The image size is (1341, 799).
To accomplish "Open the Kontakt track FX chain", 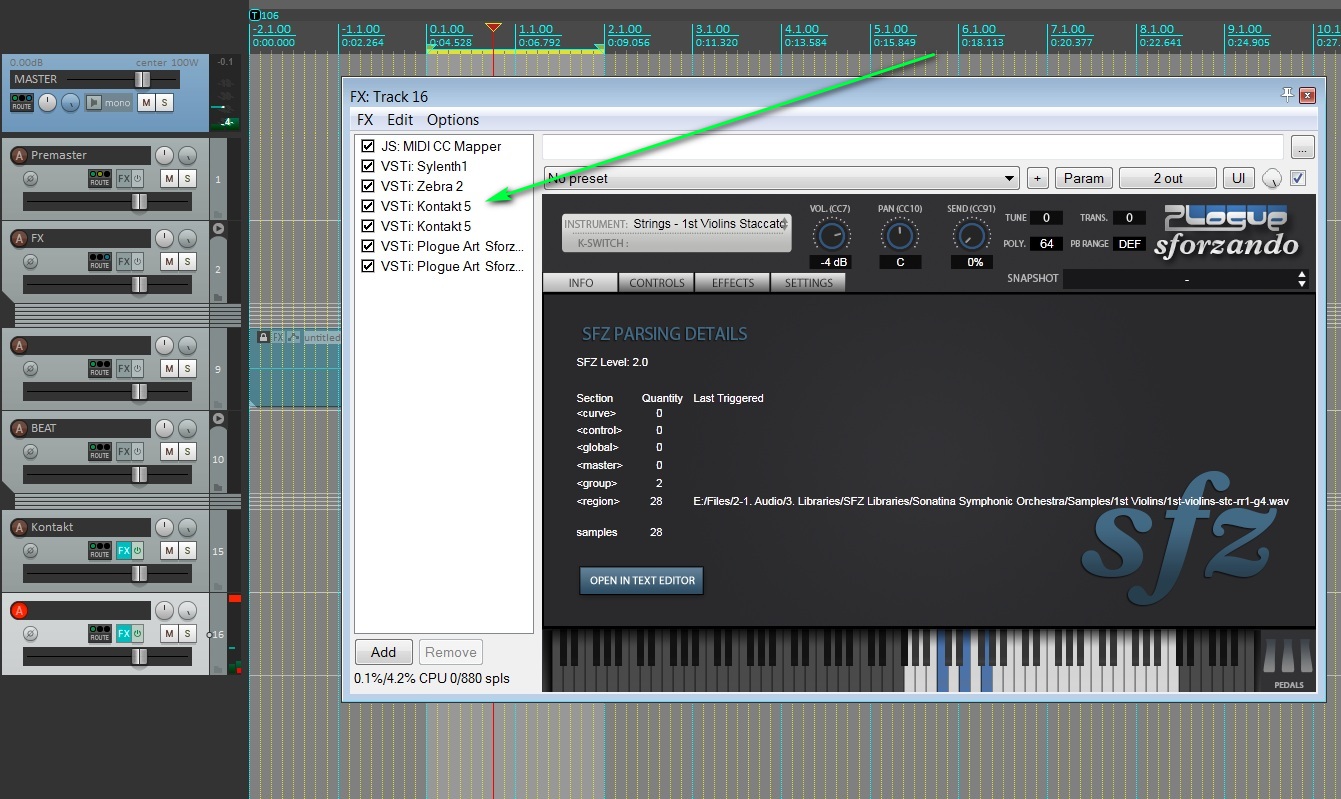I will pos(123,551).
